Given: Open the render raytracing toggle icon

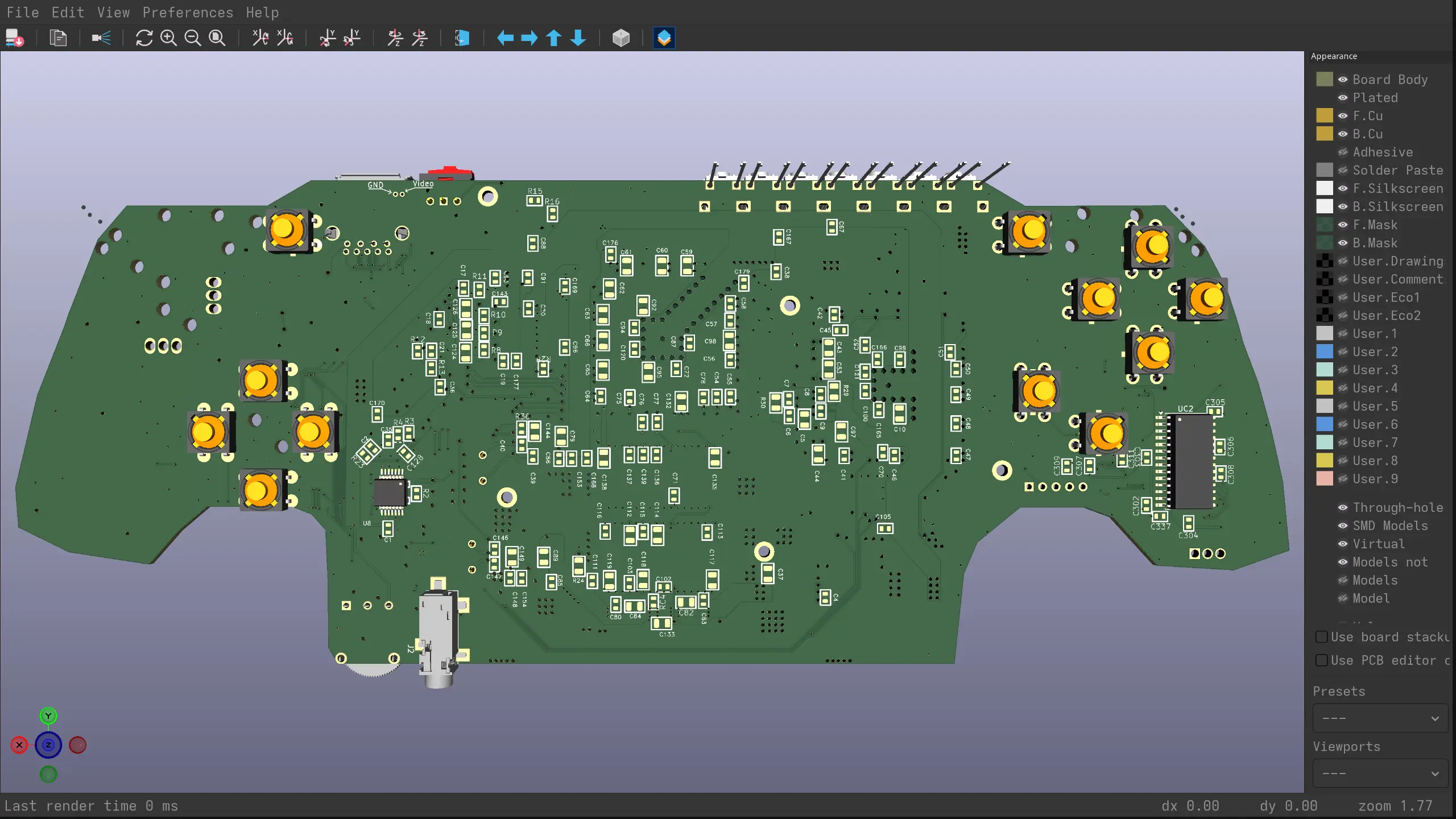Looking at the screenshot, I should [101, 38].
